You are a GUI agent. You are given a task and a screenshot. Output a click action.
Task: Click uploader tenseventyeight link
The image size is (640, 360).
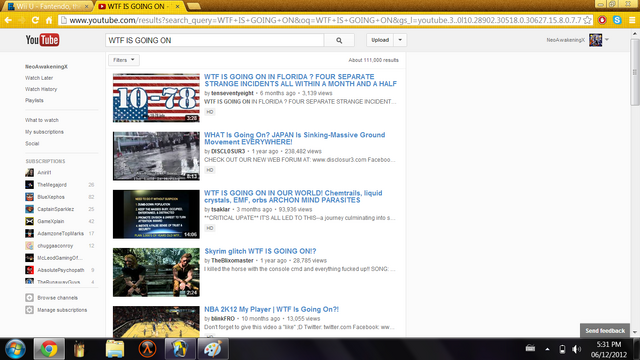[232, 93]
